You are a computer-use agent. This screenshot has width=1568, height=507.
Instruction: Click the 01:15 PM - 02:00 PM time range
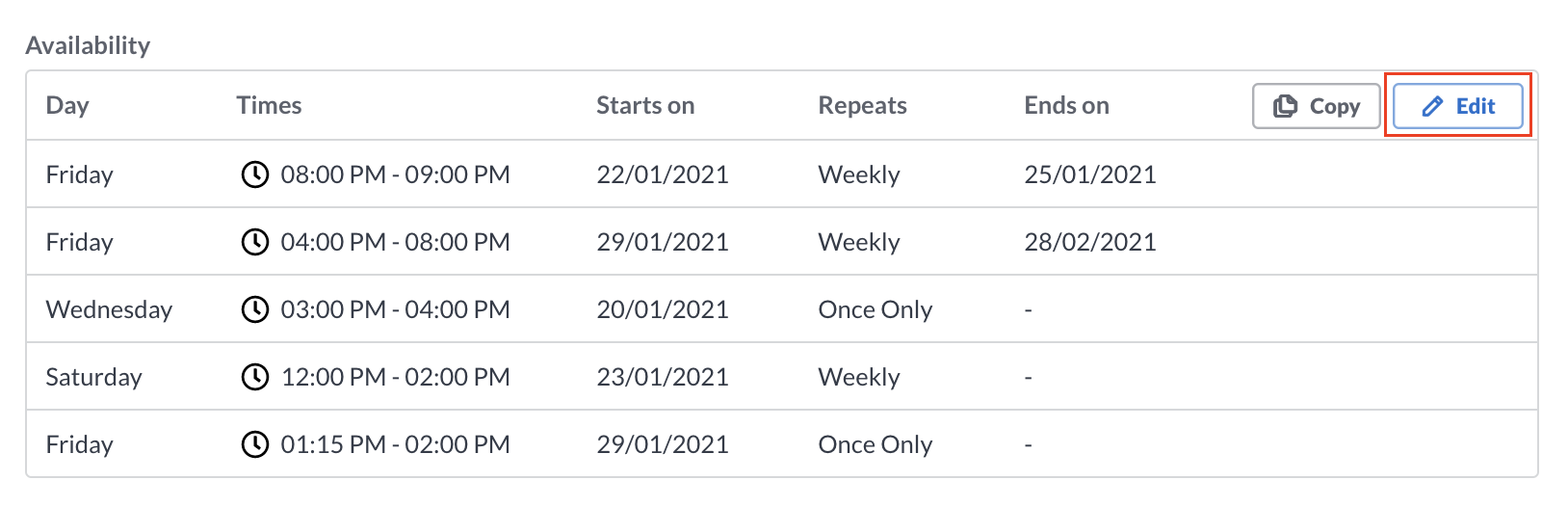click(395, 444)
